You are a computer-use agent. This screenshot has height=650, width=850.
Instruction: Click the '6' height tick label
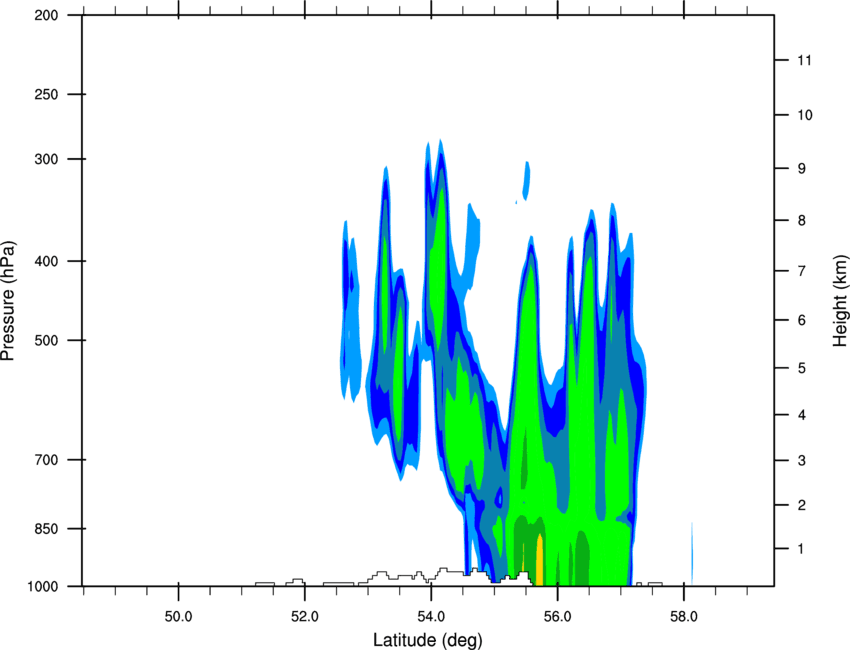pos(802,320)
